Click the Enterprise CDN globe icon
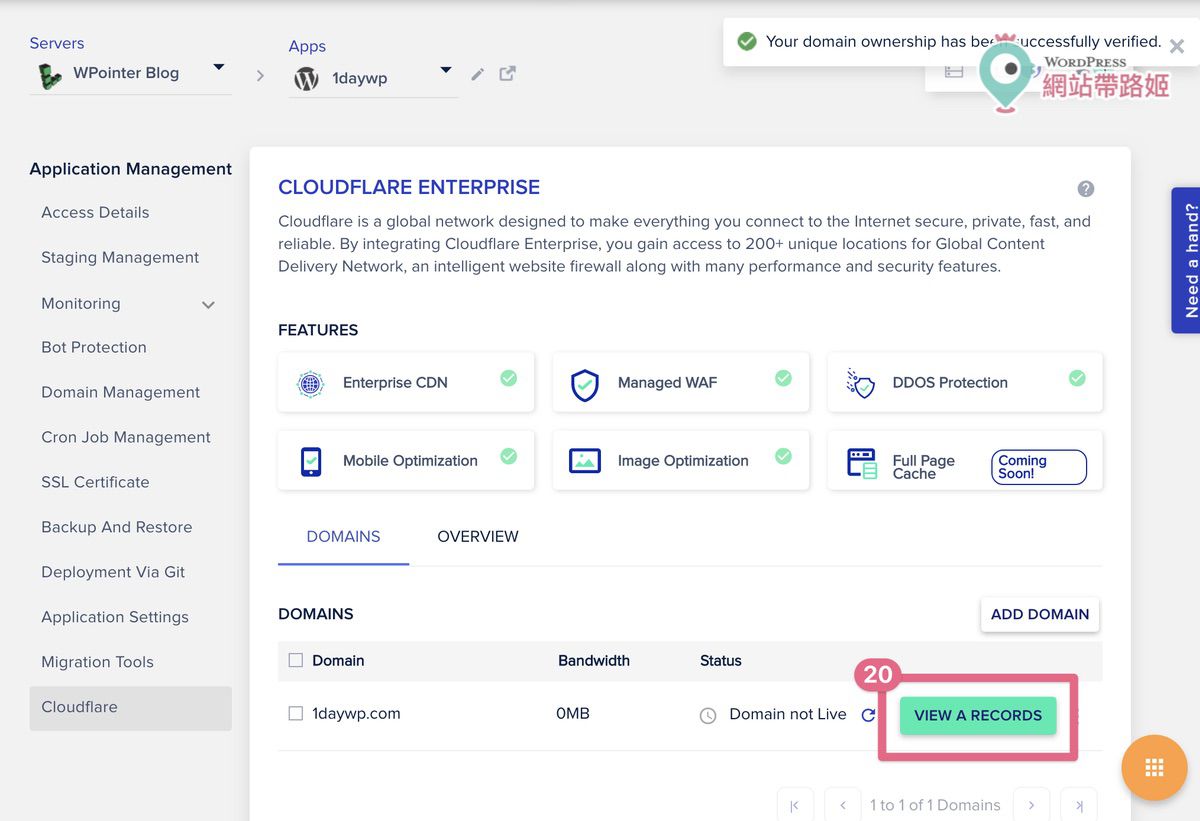Screen dimensions: 1200x821 pyautogui.click(x=311, y=383)
